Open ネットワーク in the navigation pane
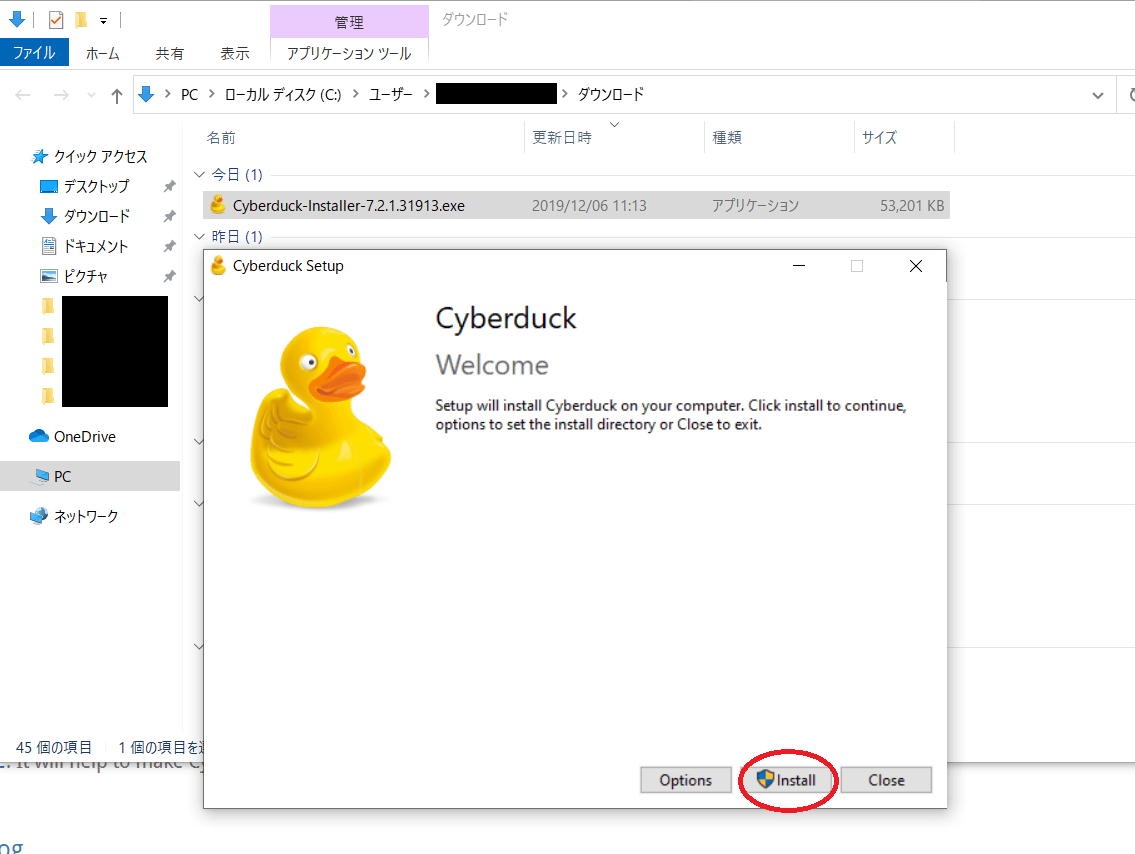Viewport: 1135px width, 854px height. pos(86,516)
